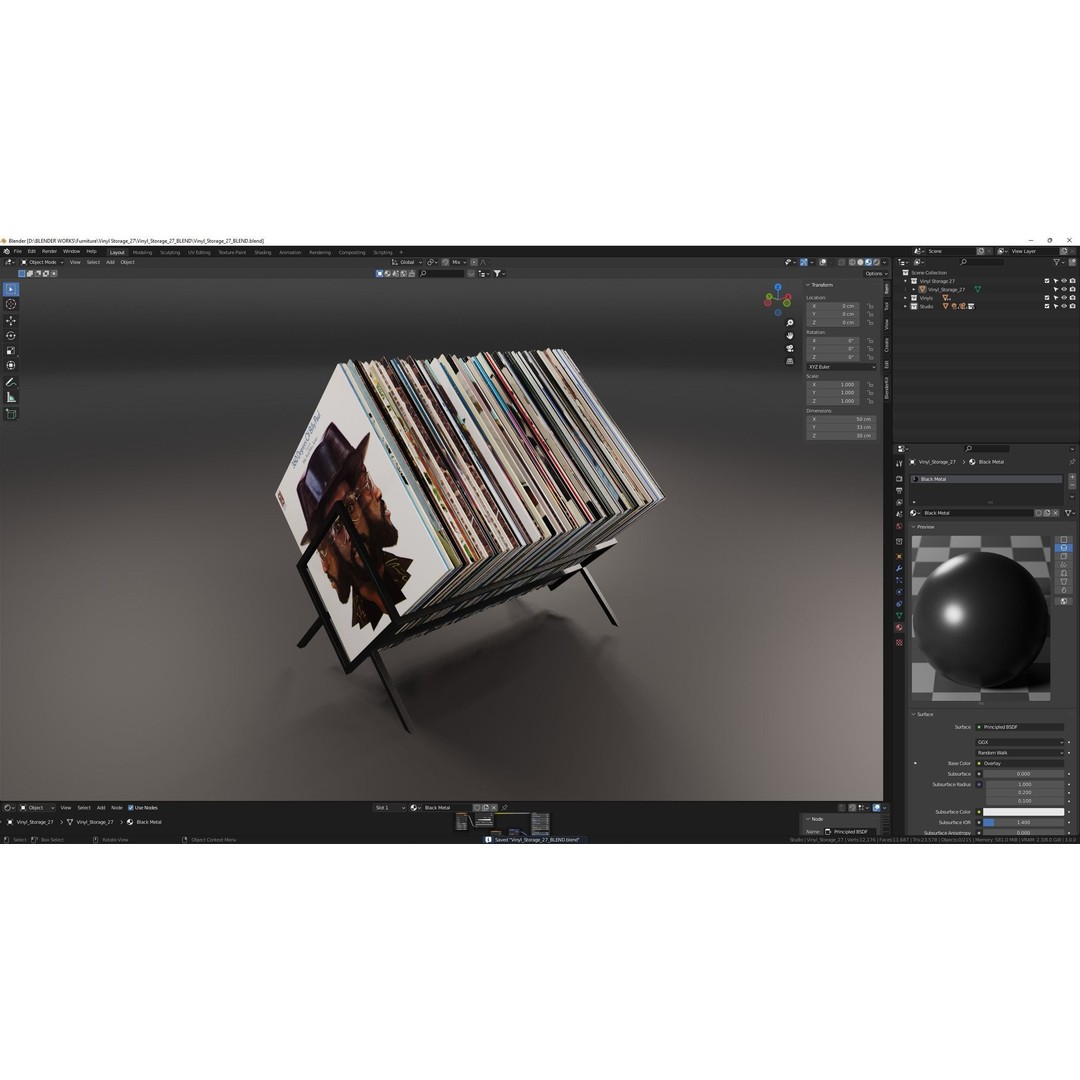Expand the Studio collection
The image size is (1080, 1080).
point(906,307)
